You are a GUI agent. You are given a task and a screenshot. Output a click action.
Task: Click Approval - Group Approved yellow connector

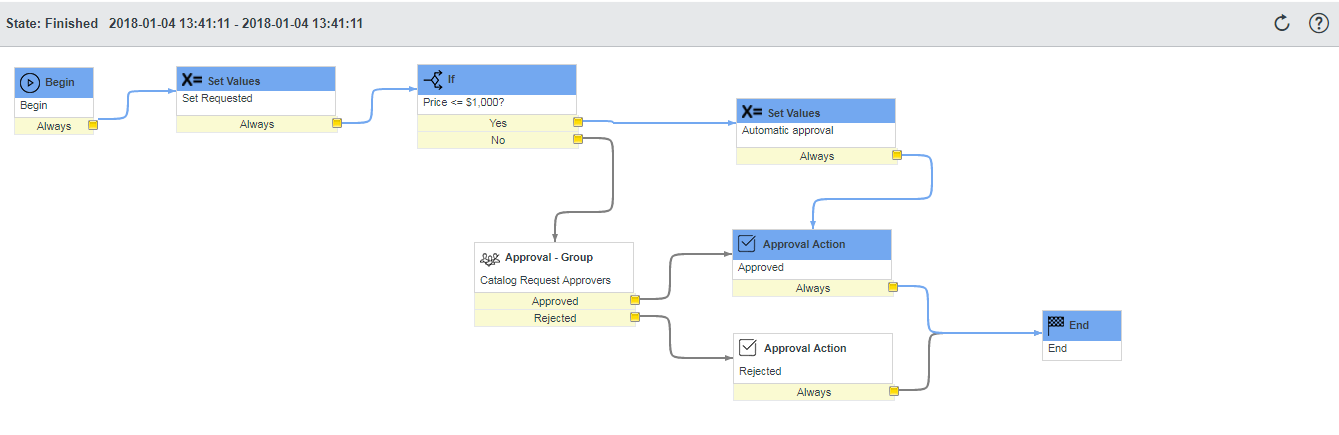click(634, 300)
